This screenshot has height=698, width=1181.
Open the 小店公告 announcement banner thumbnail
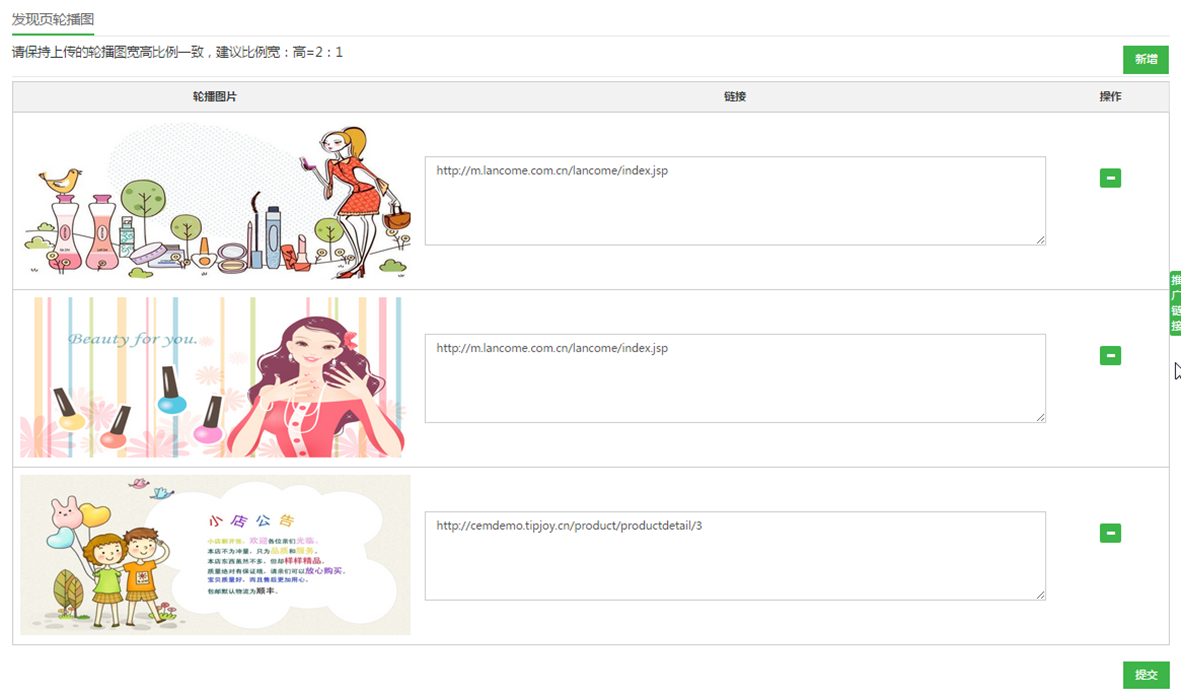click(x=215, y=555)
